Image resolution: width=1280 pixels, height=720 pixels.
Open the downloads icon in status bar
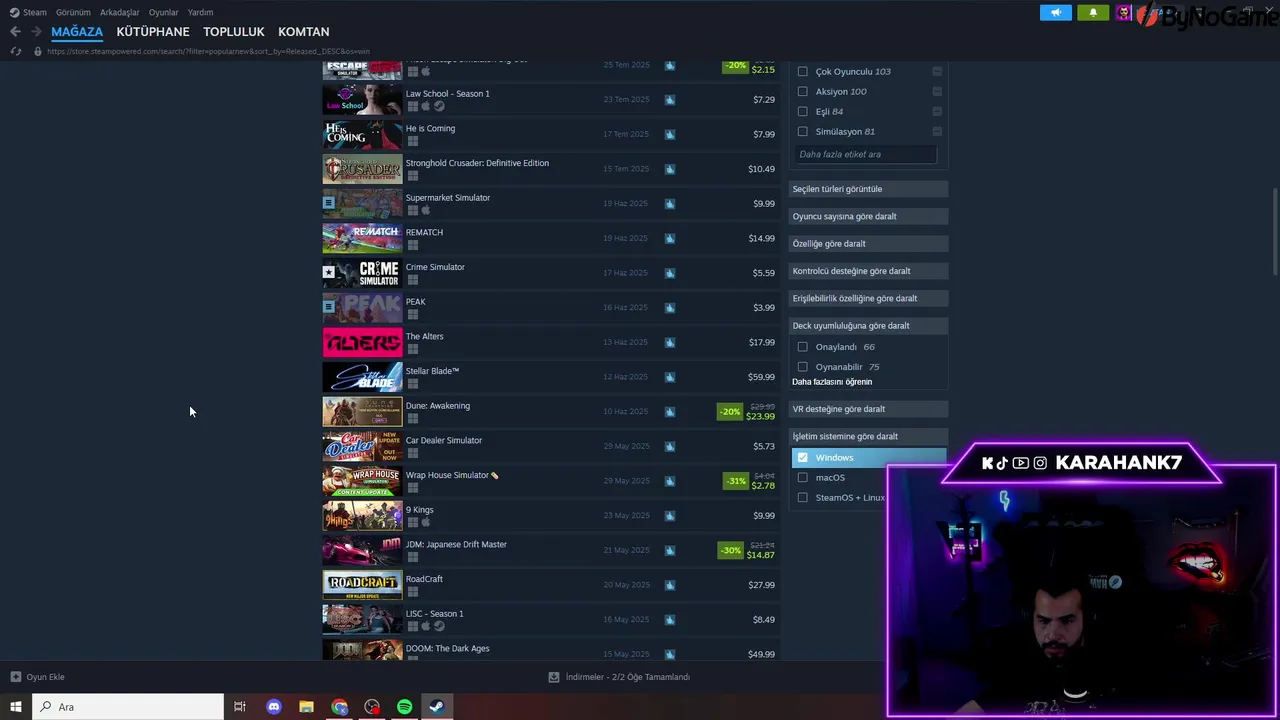coord(554,677)
